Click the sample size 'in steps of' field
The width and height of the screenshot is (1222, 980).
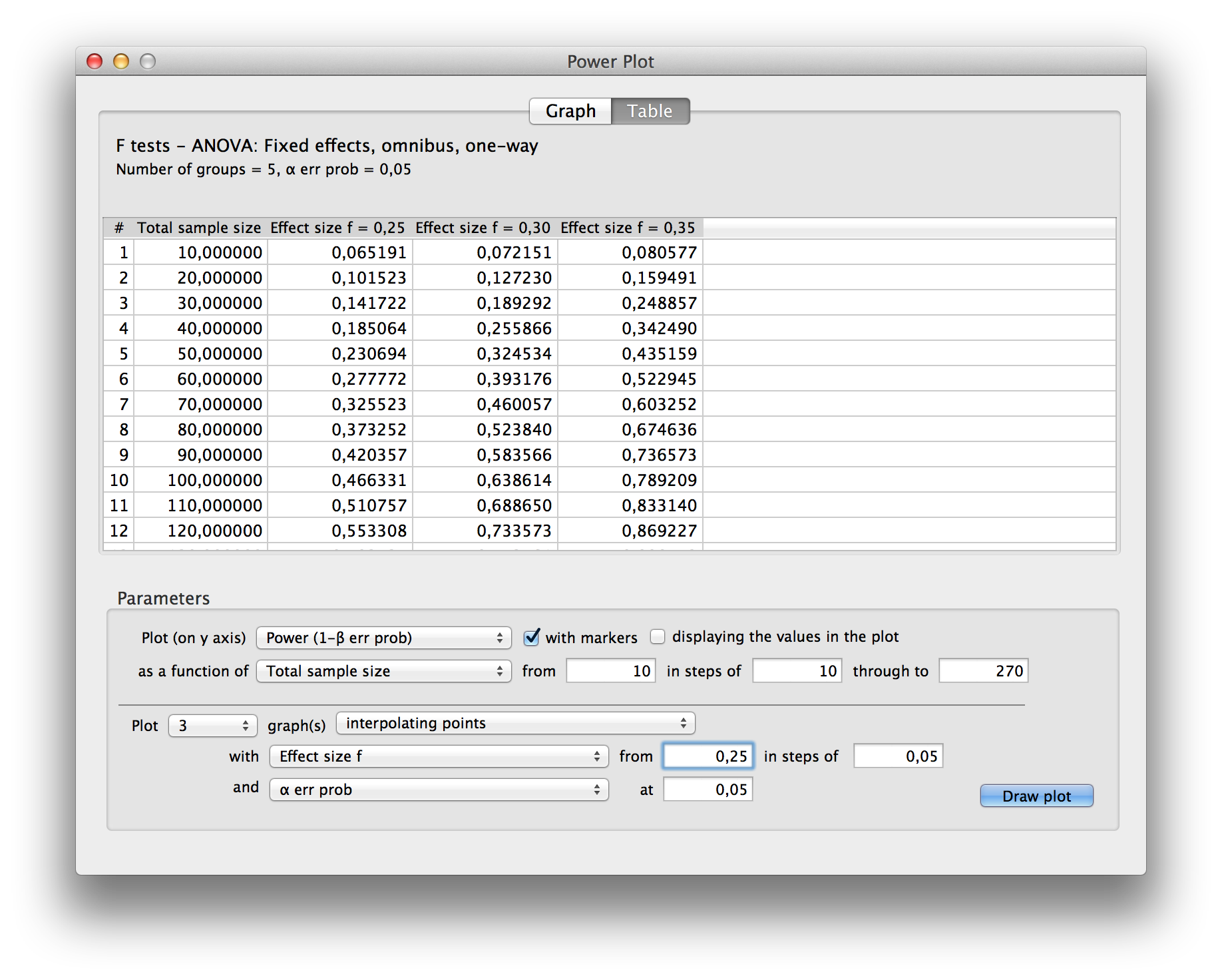(x=797, y=670)
